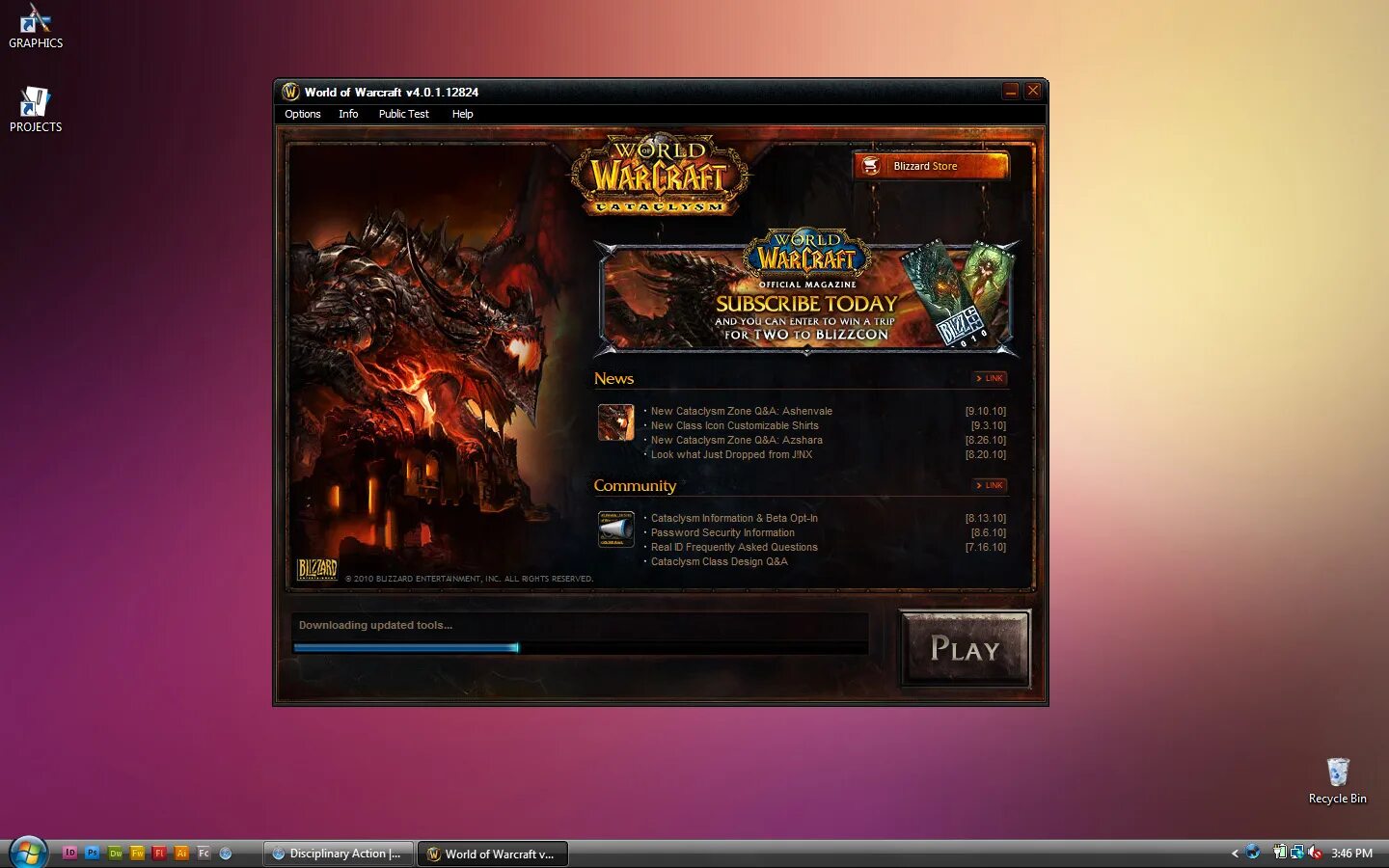
Task: Click the 3:46 PM clock
Action: [x=1351, y=853]
